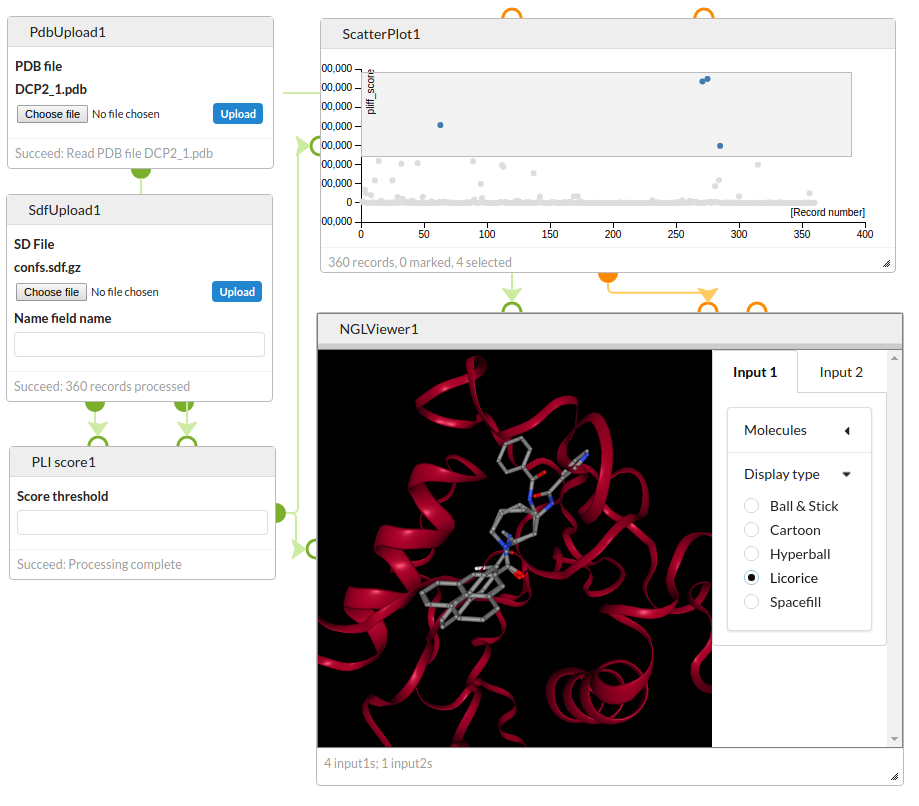Click the orange output port under ScatterPlot1
Viewport: 919px width, 806px height.
606,275
